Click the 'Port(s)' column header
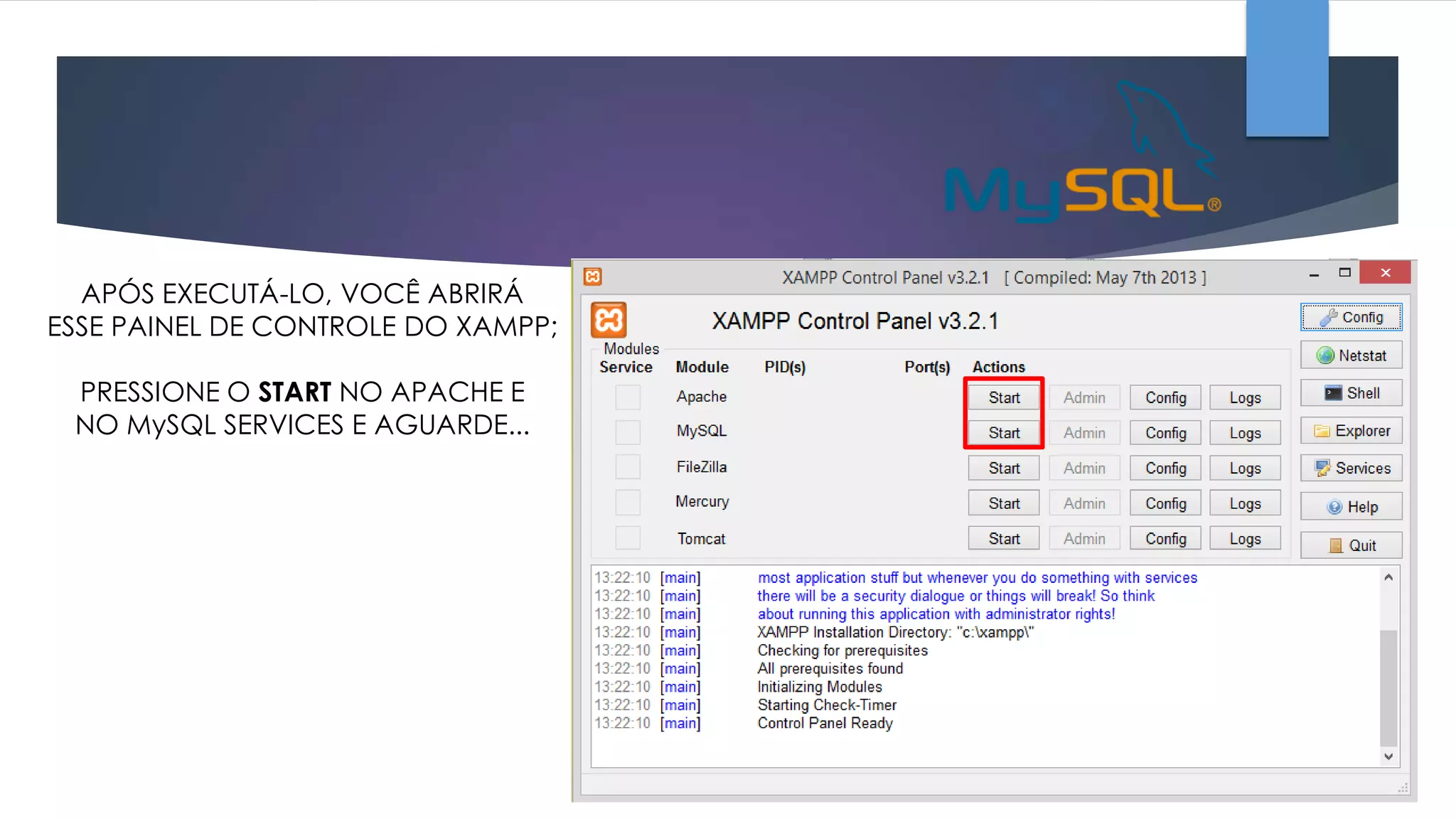This screenshot has width=1456, height=819. [x=927, y=367]
